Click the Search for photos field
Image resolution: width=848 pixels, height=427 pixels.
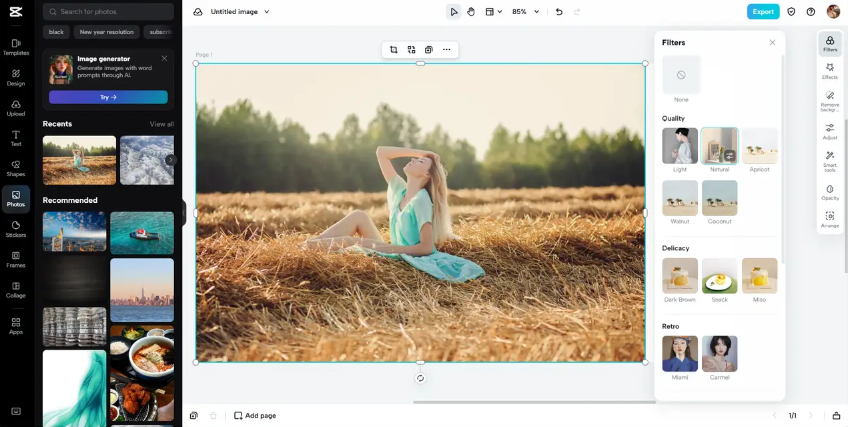[x=108, y=11]
